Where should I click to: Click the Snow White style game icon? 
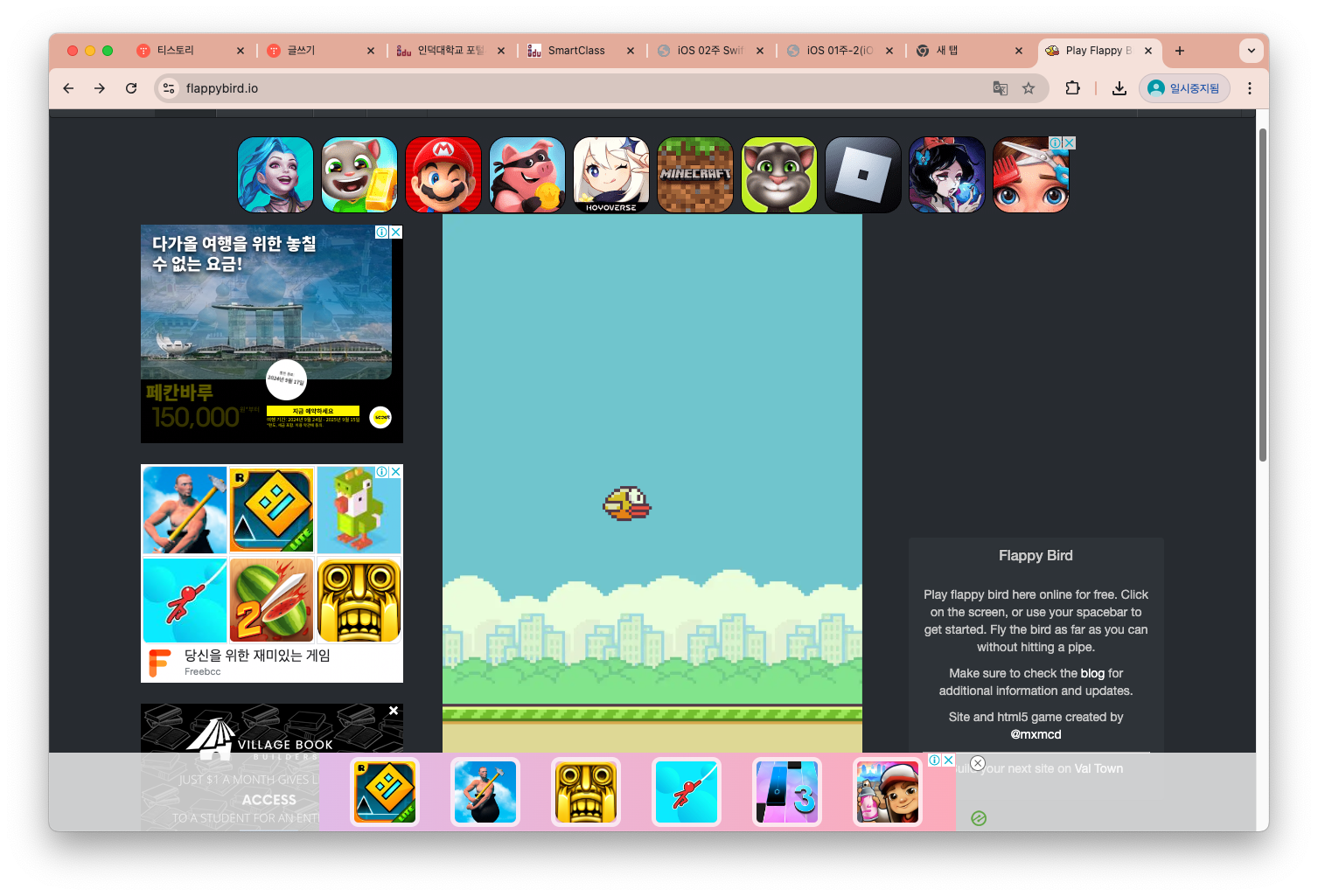point(947,175)
